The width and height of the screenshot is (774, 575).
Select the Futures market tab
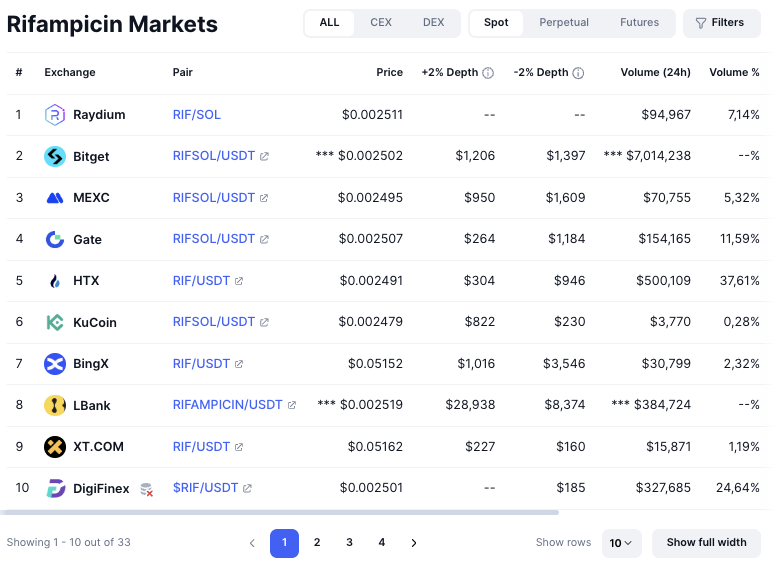click(x=639, y=22)
